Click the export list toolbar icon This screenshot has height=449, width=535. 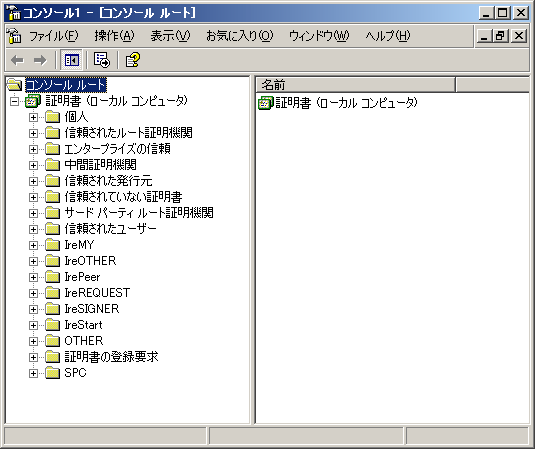(x=102, y=60)
